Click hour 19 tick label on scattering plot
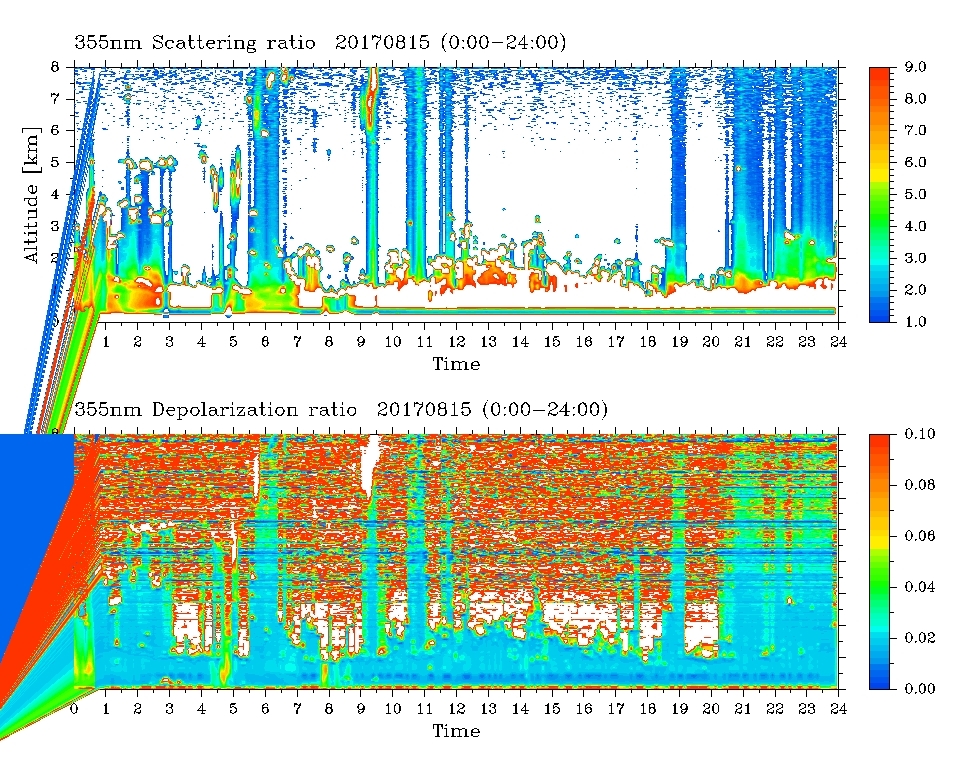This screenshot has height=770, width=960. [679, 342]
